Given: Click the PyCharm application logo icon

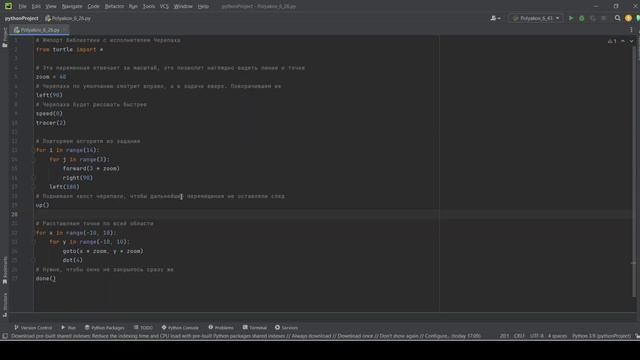Looking at the screenshot, I should 8,6.
